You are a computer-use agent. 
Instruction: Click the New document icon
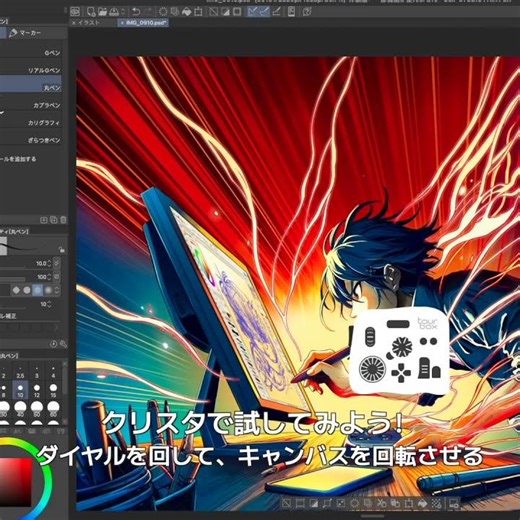91,12
